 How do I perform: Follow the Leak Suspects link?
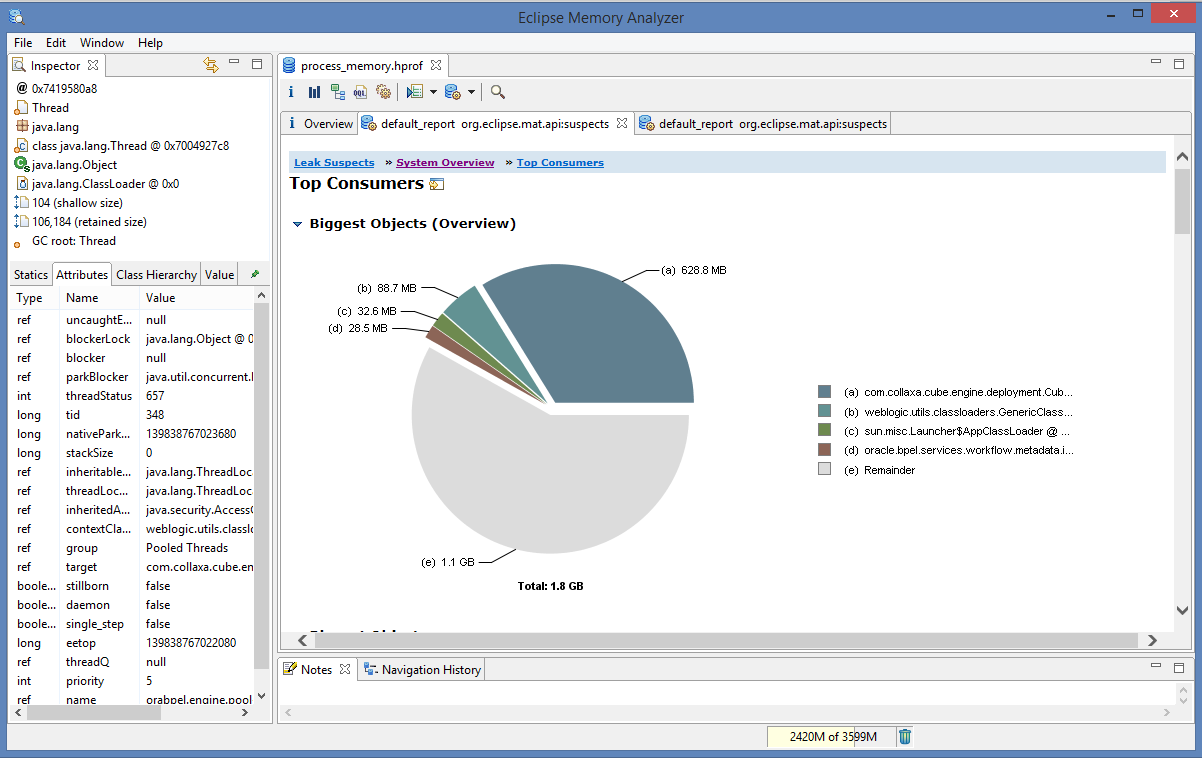[x=334, y=162]
